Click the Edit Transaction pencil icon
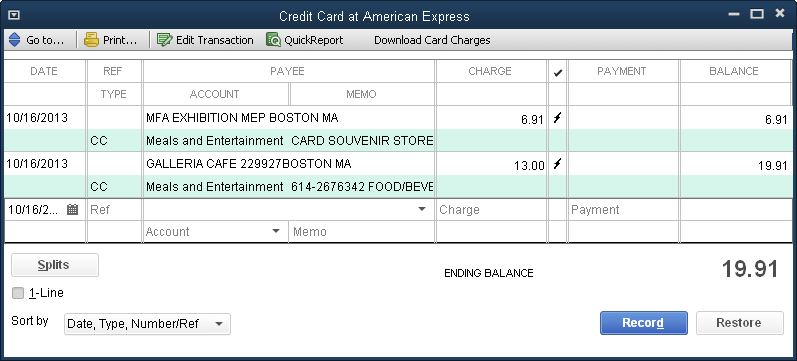Screen dimensions: 797x361 [165, 40]
